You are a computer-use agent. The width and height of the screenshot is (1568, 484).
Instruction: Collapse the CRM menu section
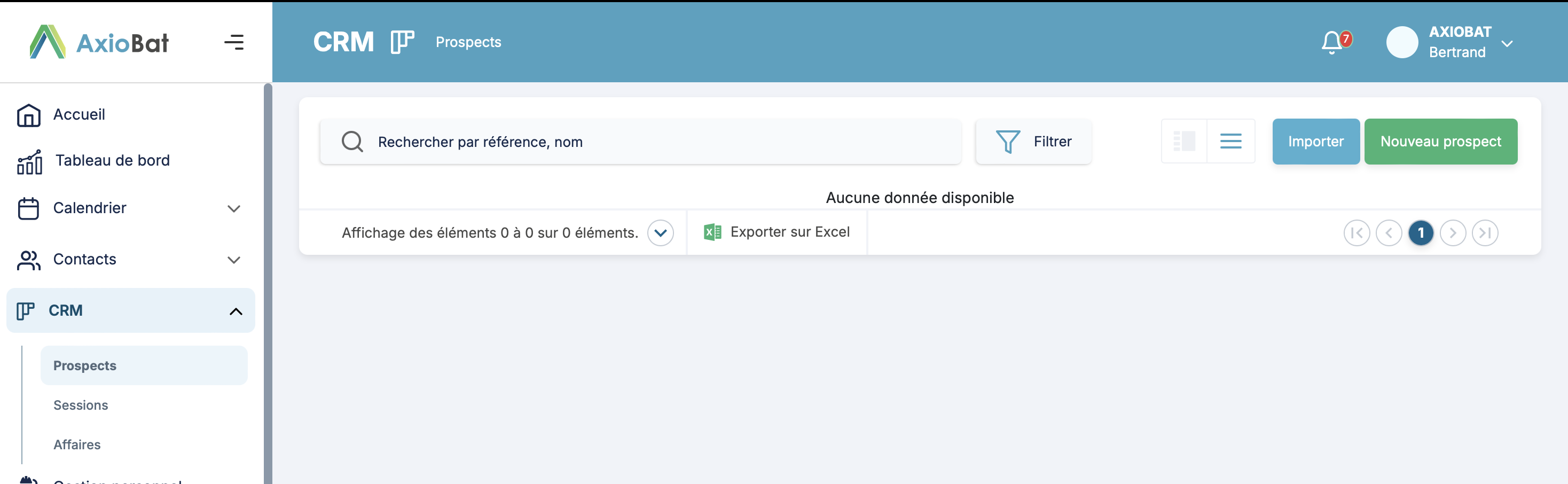click(236, 311)
